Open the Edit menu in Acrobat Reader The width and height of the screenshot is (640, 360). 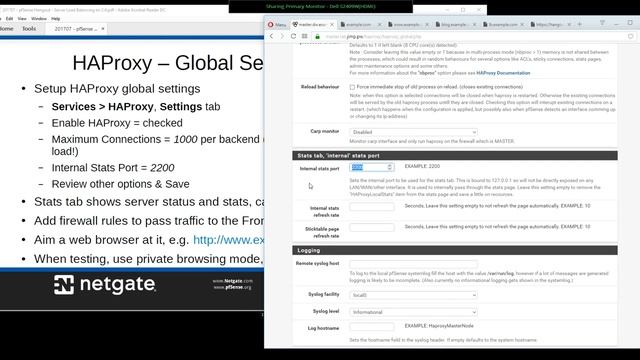9,19
